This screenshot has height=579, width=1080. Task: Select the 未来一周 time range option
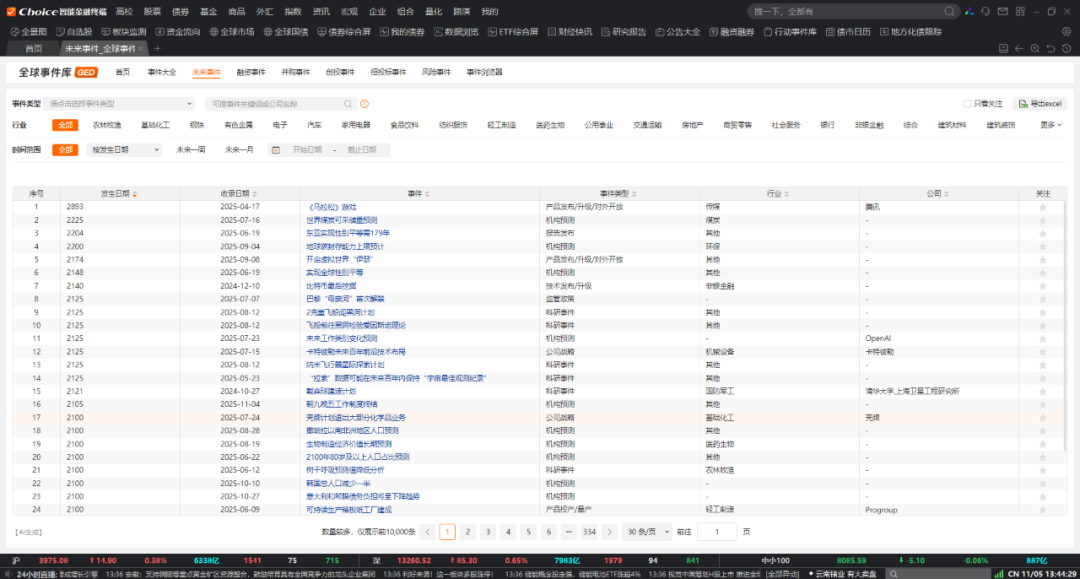190,150
